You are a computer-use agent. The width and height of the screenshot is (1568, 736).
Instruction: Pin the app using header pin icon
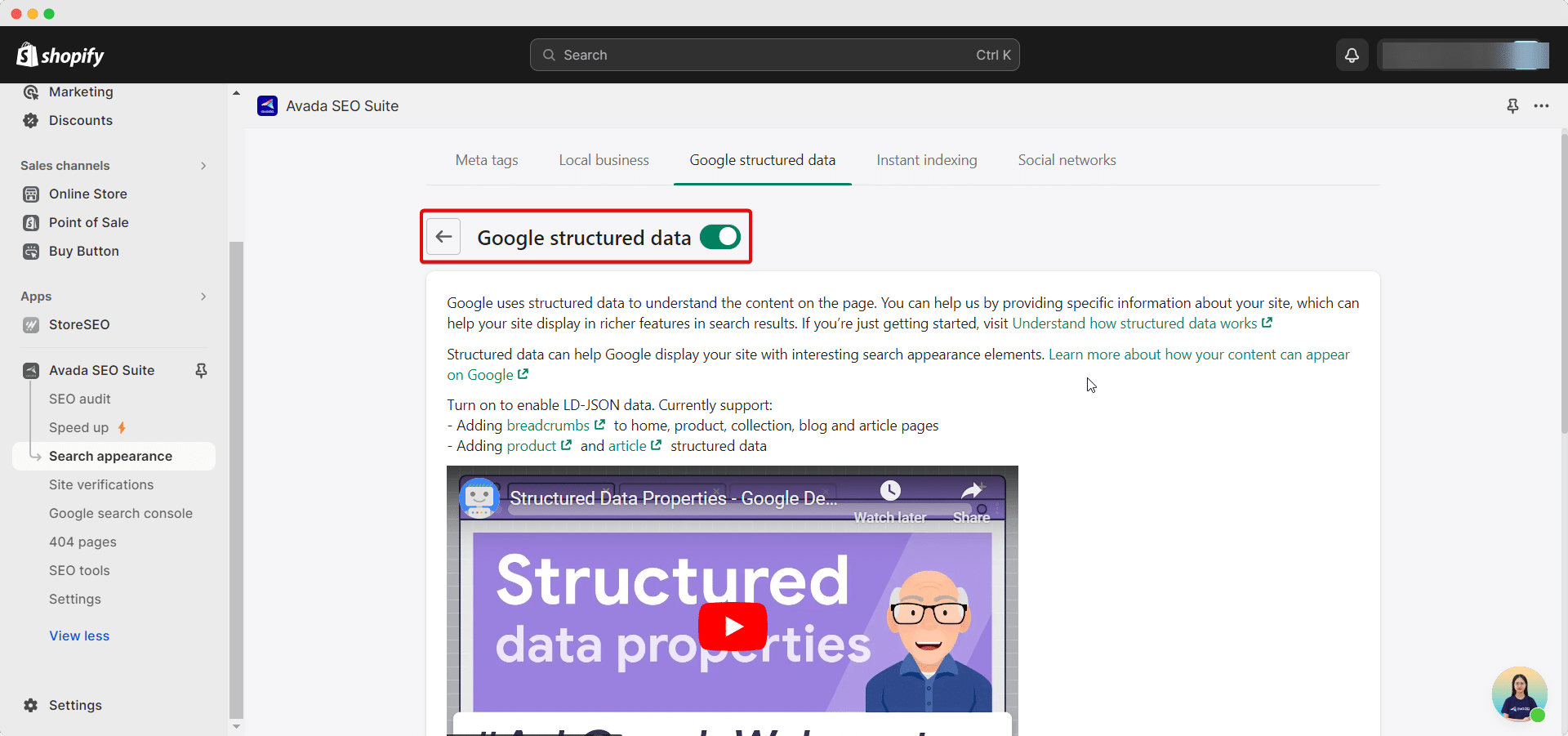click(x=1512, y=105)
